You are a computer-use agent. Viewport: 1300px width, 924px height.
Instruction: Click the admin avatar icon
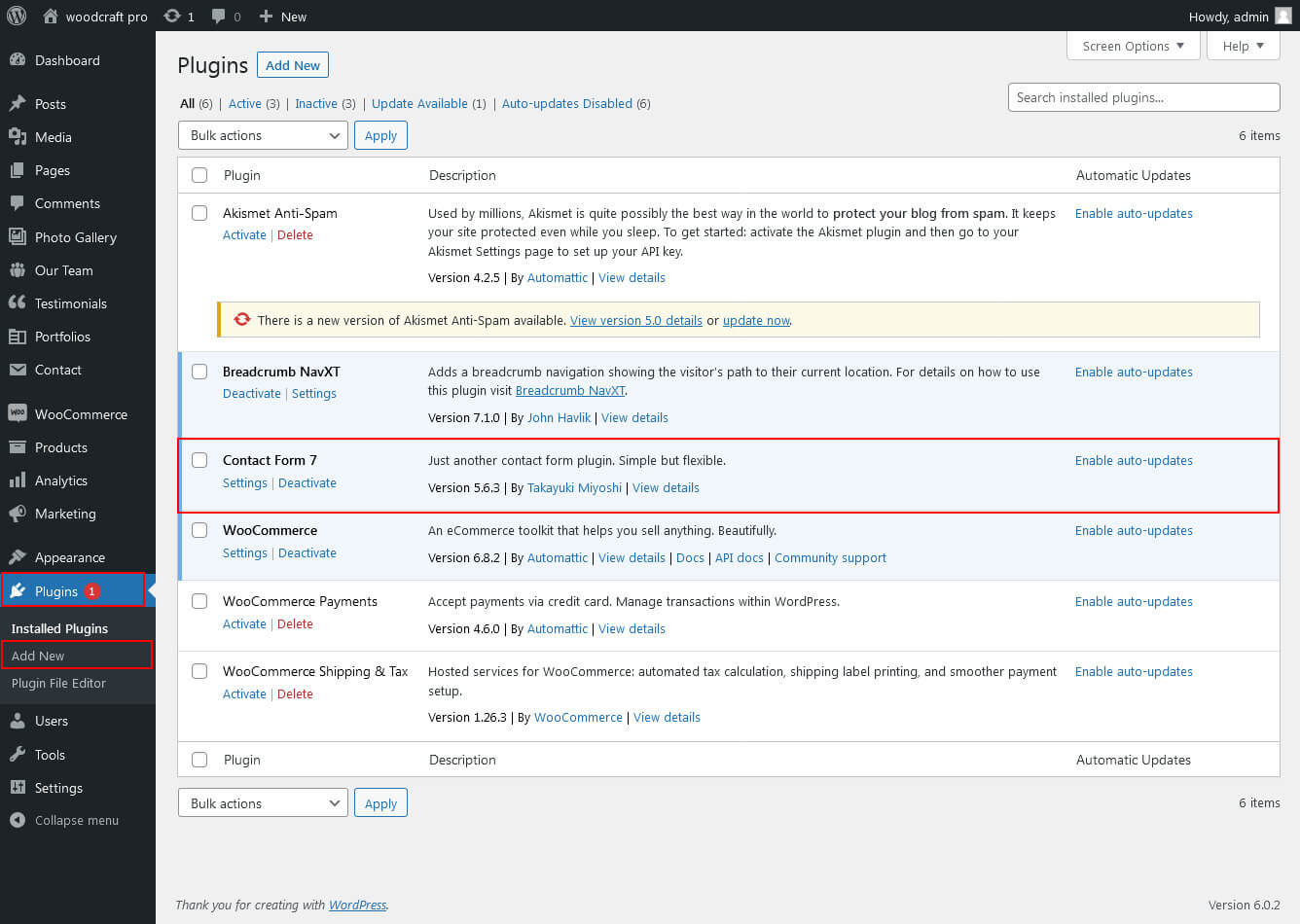tap(1282, 16)
